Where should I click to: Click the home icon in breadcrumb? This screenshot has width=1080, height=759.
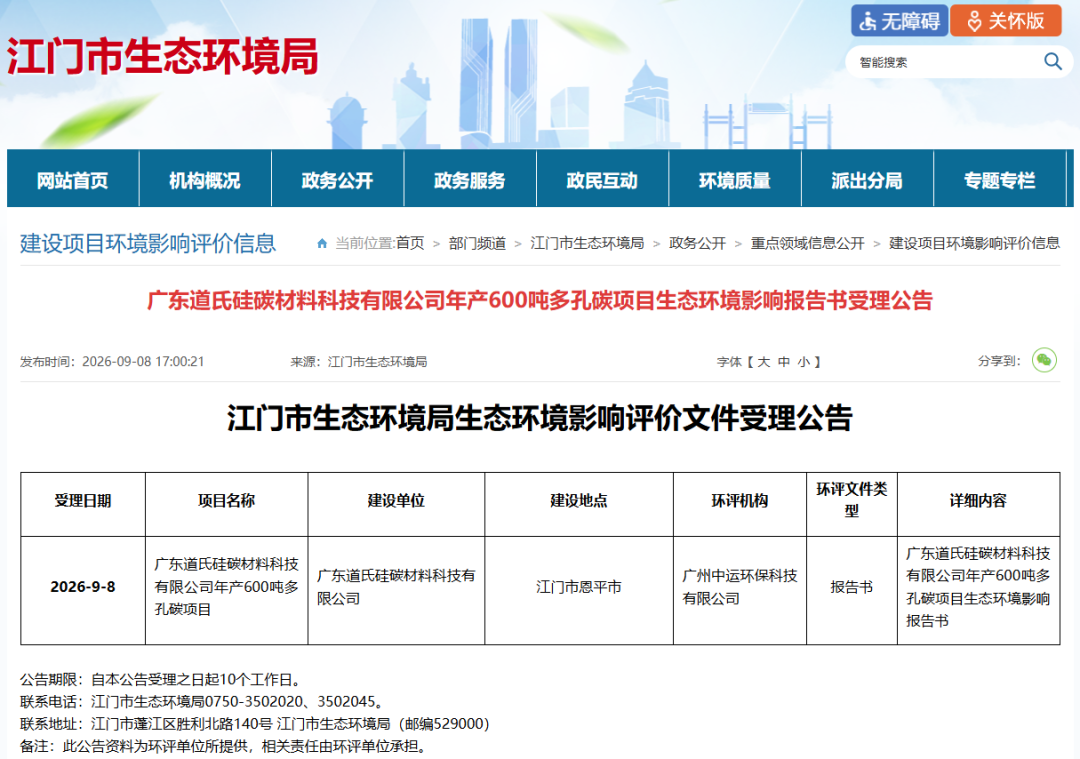(x=322, y=243)
